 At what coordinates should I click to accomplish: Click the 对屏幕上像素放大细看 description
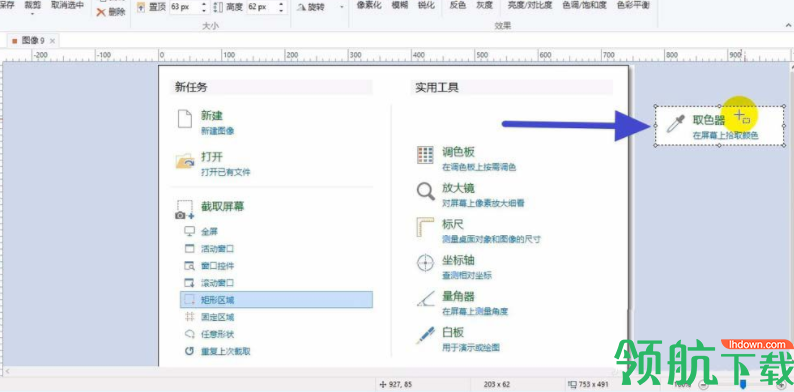pos(483,204)
